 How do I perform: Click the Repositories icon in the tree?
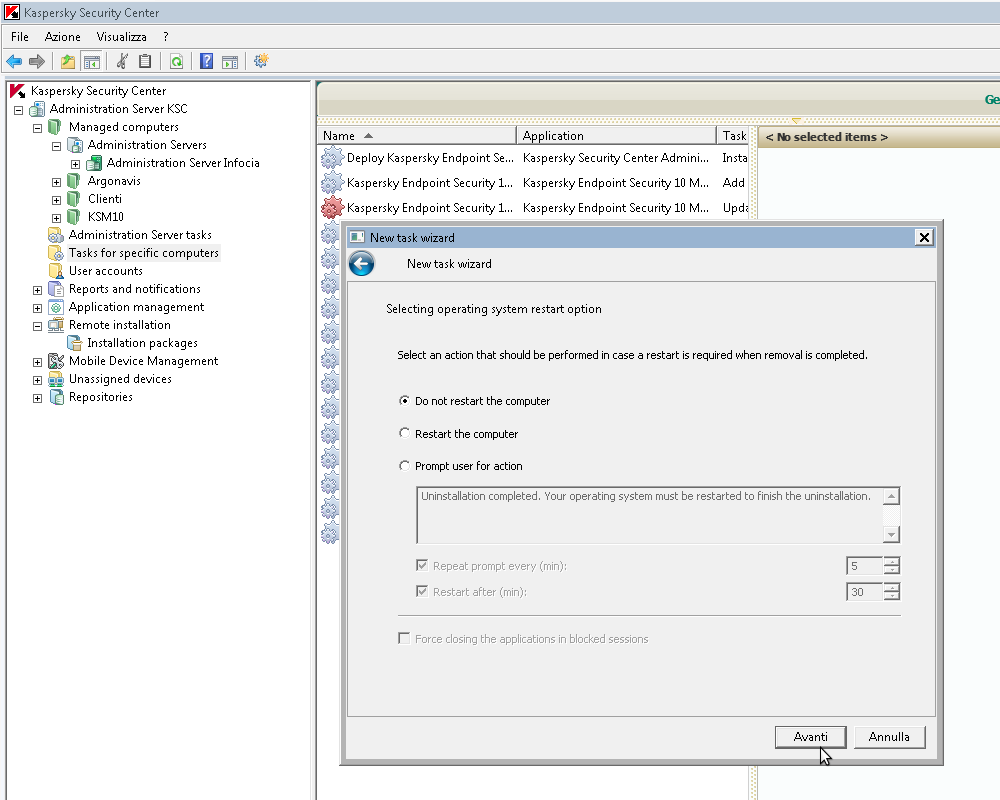click(x=56, y=397)
